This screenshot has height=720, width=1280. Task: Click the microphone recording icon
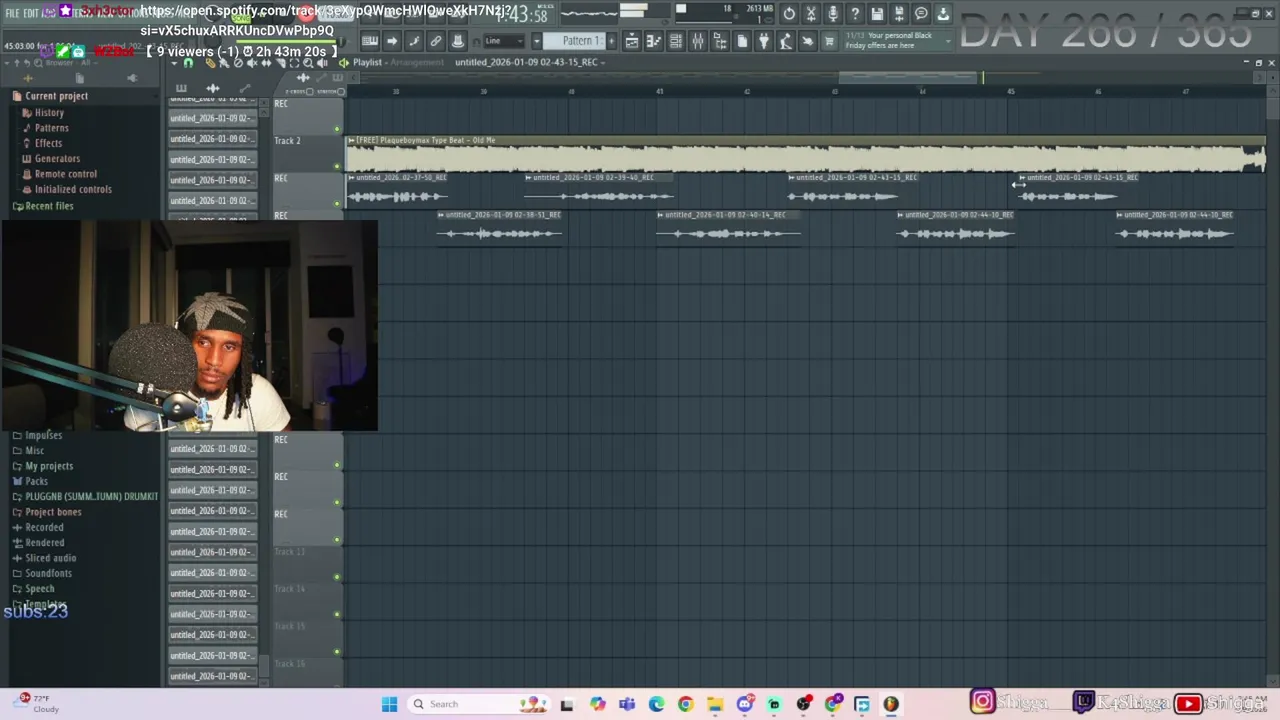pyautogui.click(x=833, y=13)
